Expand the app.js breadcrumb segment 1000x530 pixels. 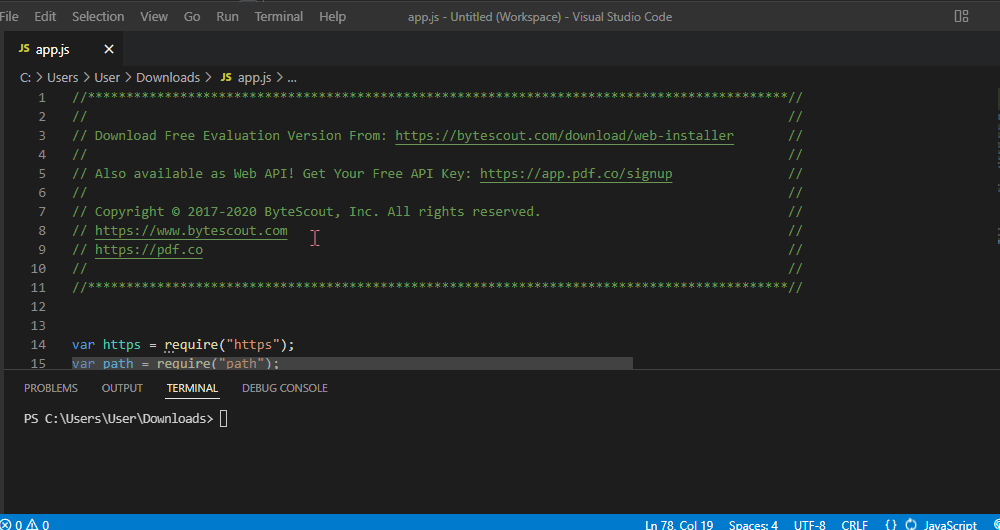tap(254, 78)
